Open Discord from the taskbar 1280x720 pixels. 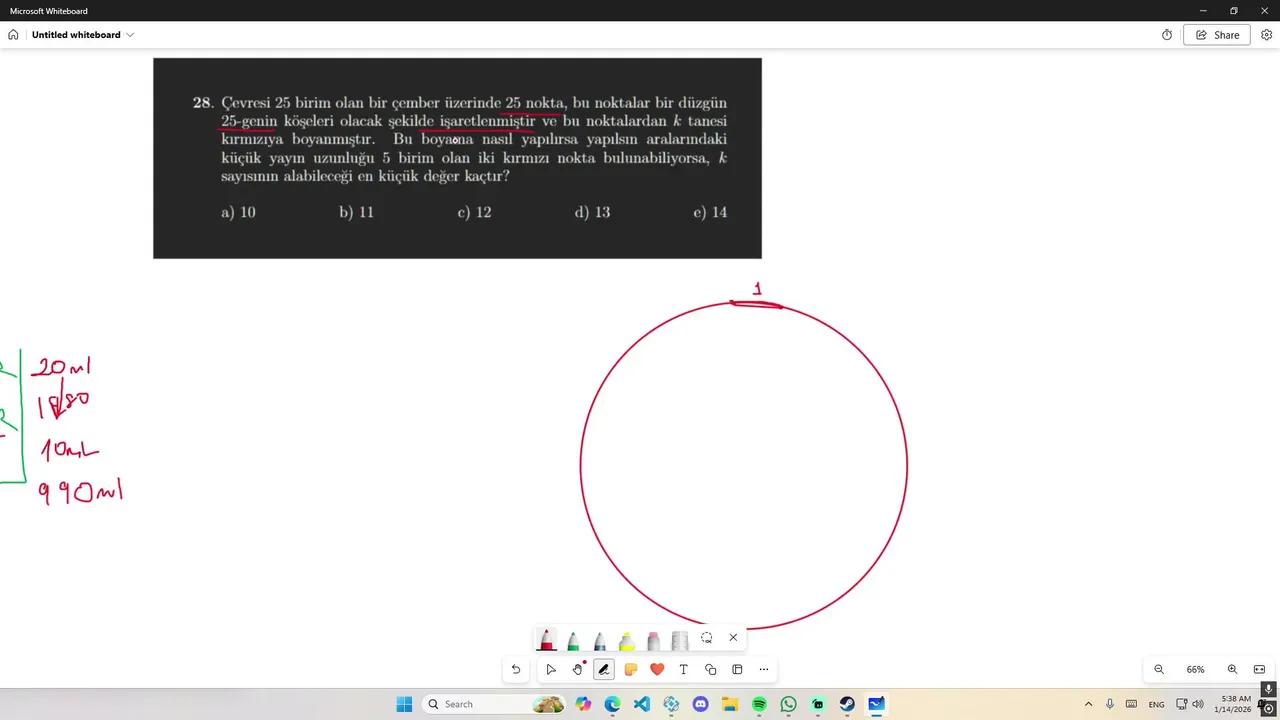coord(700,704)
